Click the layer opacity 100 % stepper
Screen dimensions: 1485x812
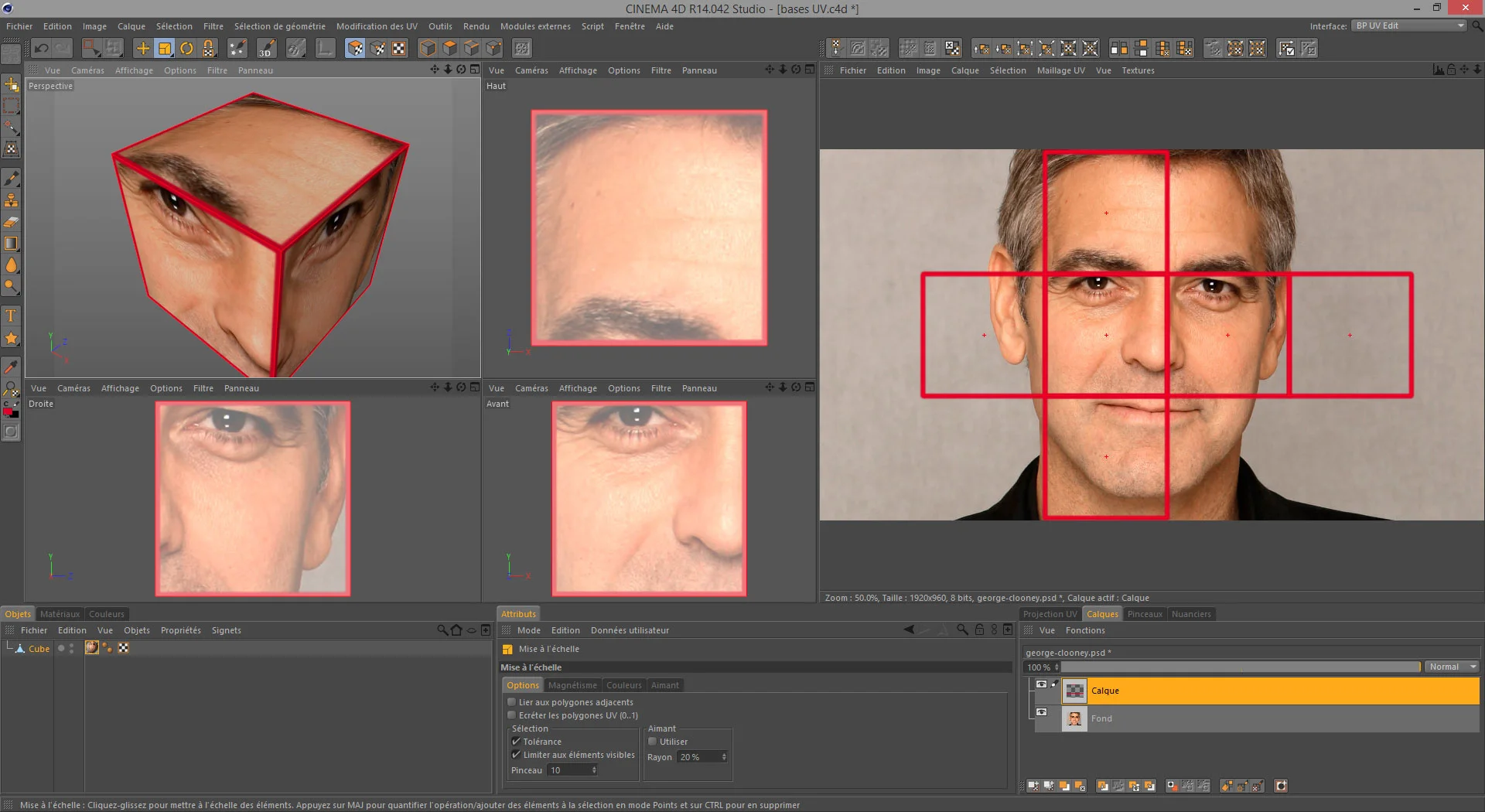pos(1056,667)
